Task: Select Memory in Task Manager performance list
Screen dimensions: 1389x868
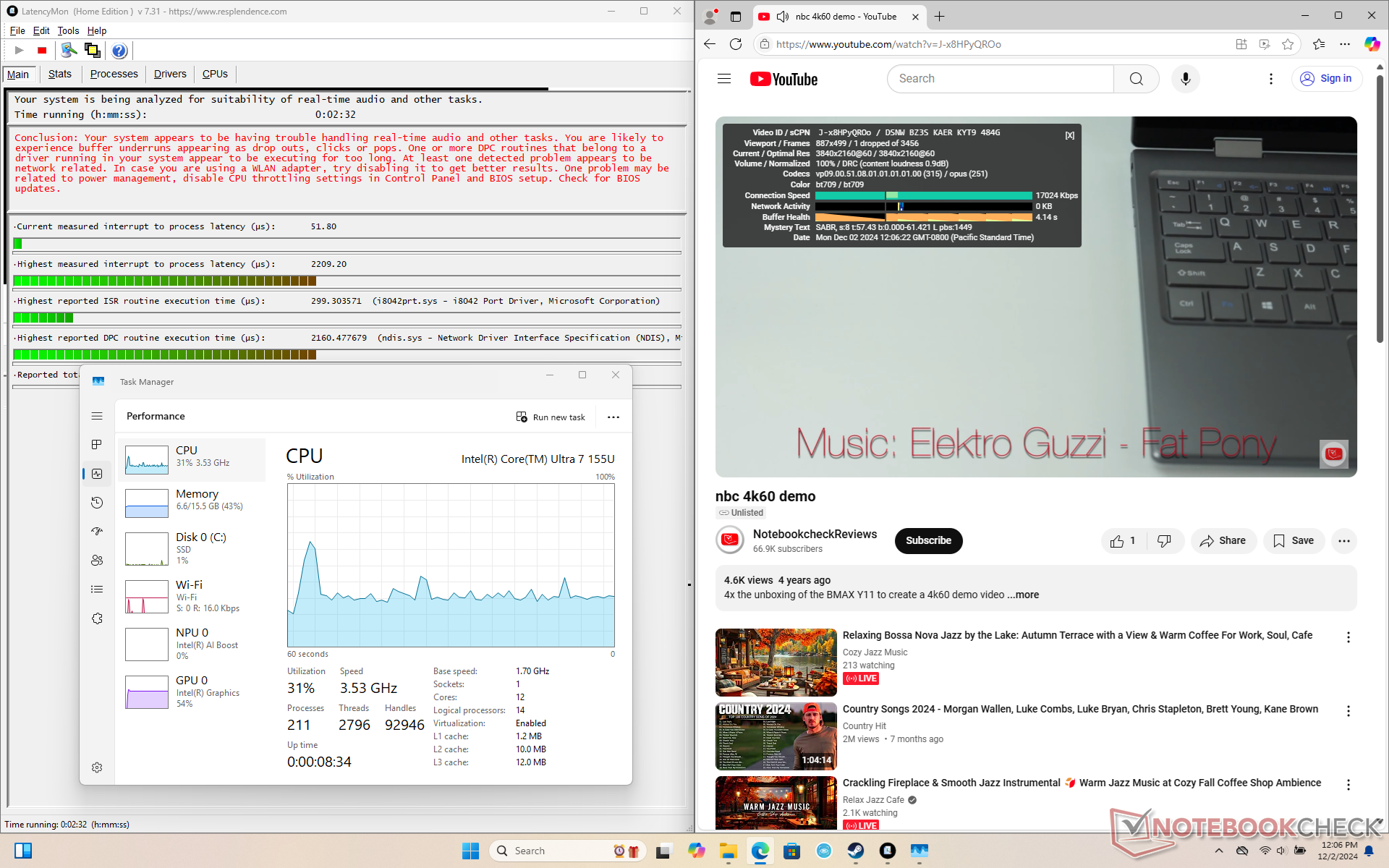Action: point(192,503)
